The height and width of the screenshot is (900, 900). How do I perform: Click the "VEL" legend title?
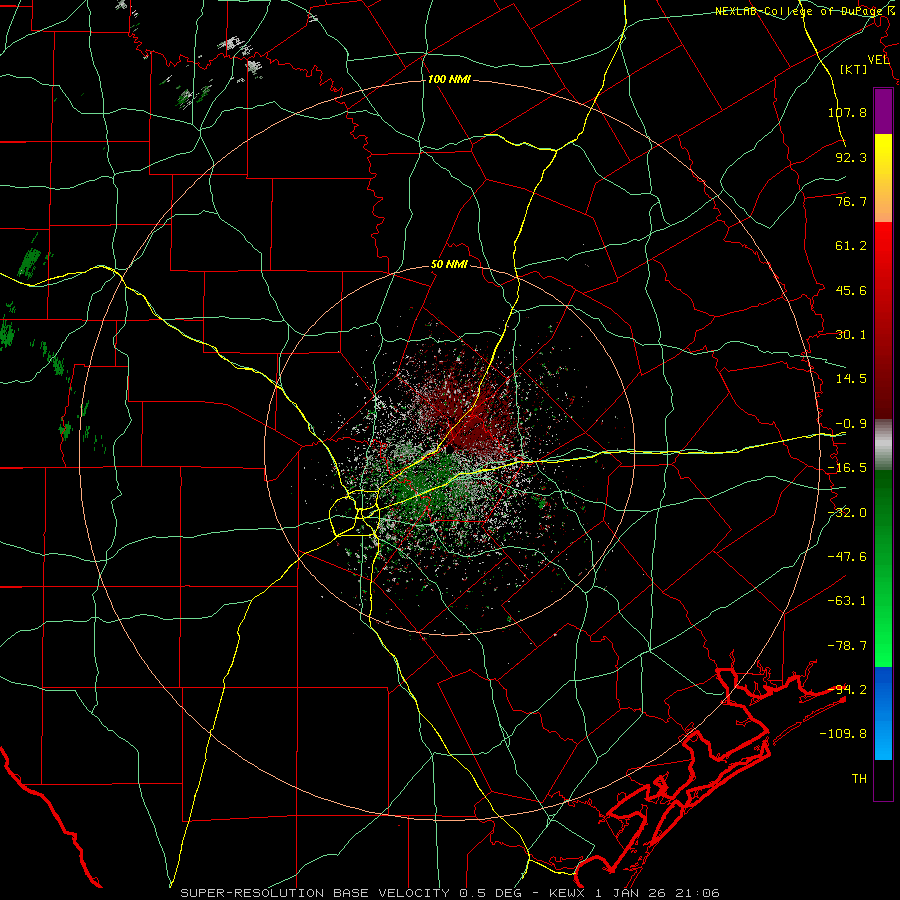click(879, 60)
